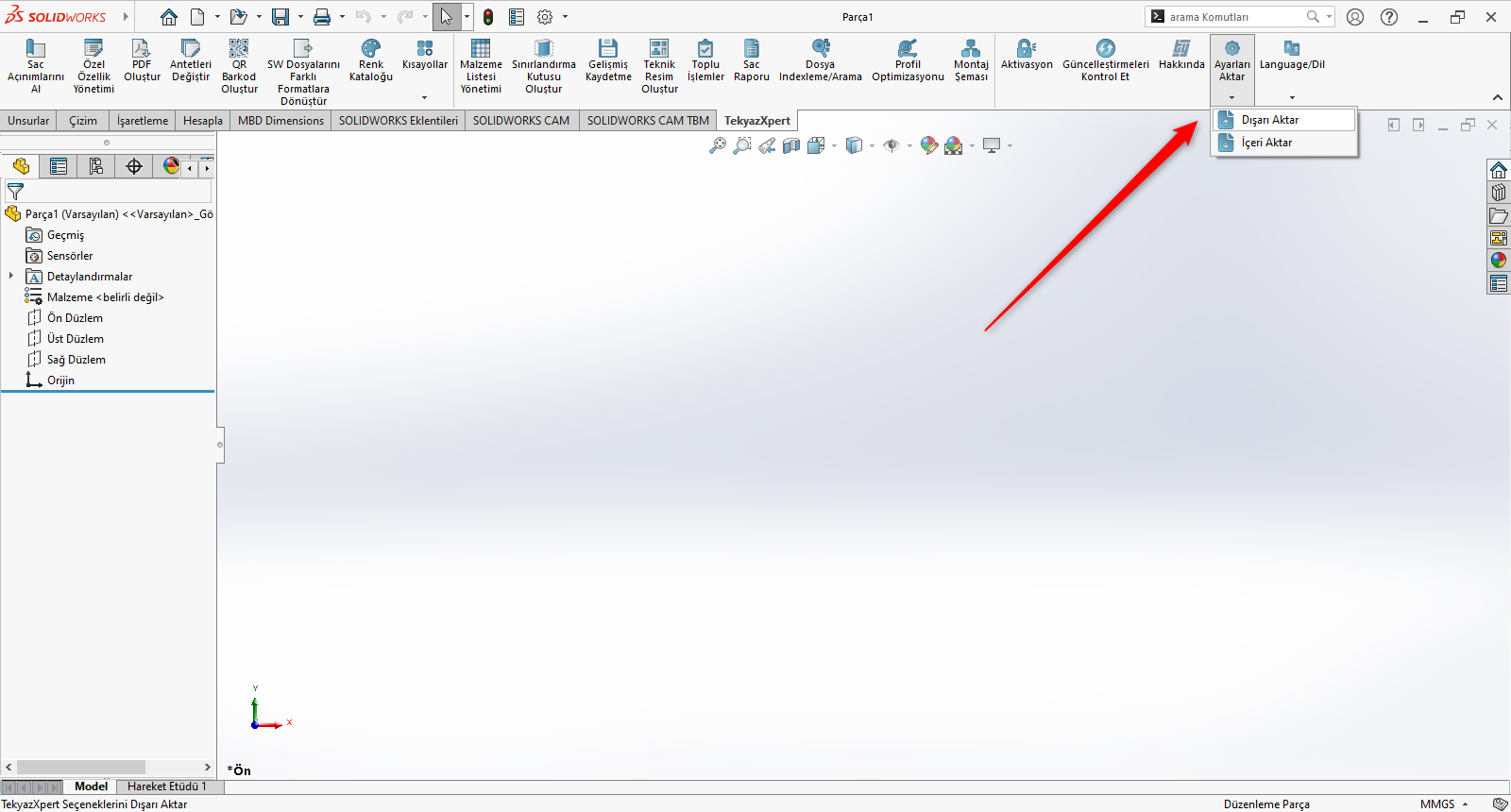The height and width of the screenshot is (812, 1511).
Task: Open Kısayollar shortcuts tool
Action: 425,55
